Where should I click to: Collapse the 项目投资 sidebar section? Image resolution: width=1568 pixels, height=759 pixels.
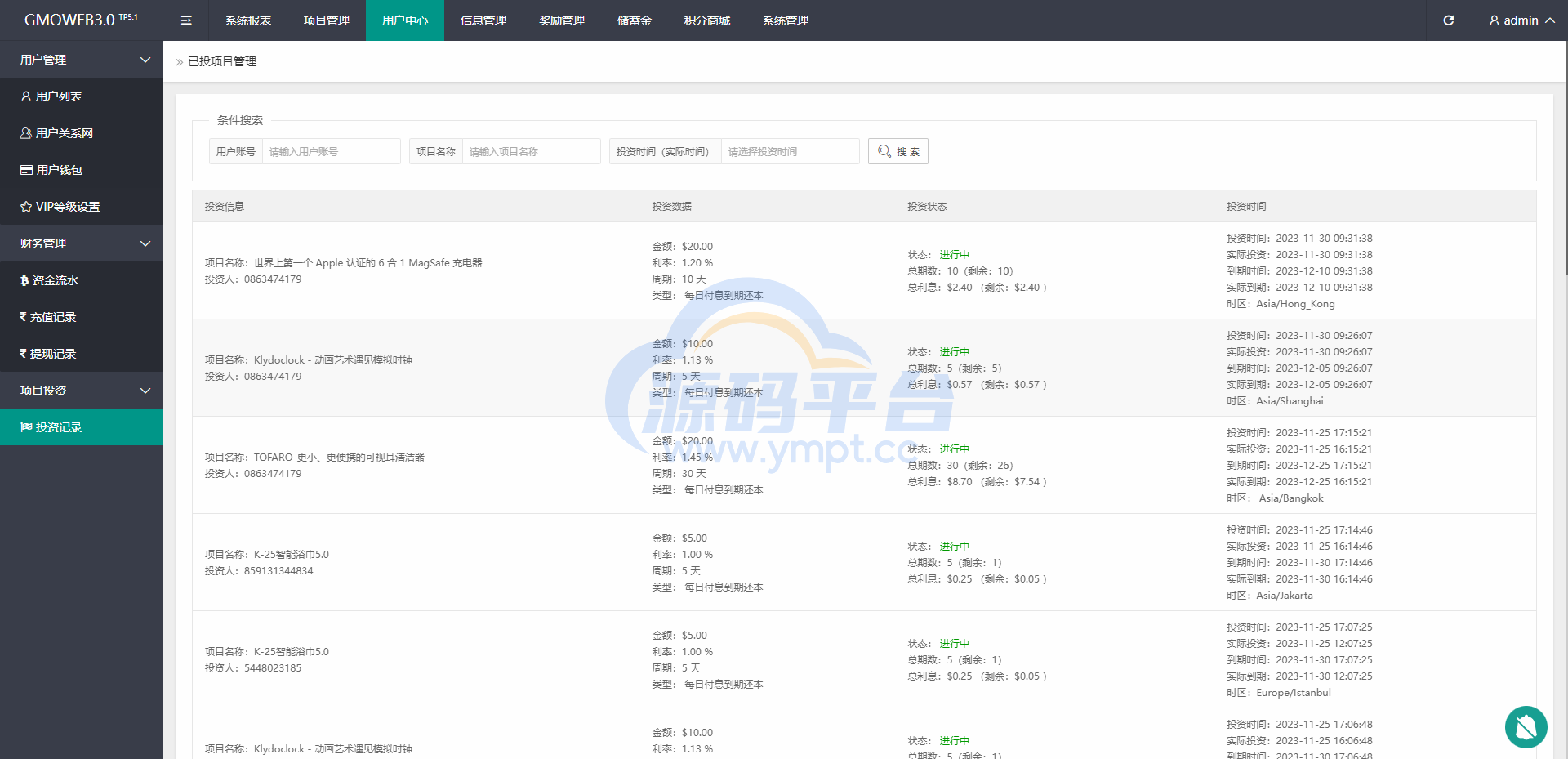[82, 391]
